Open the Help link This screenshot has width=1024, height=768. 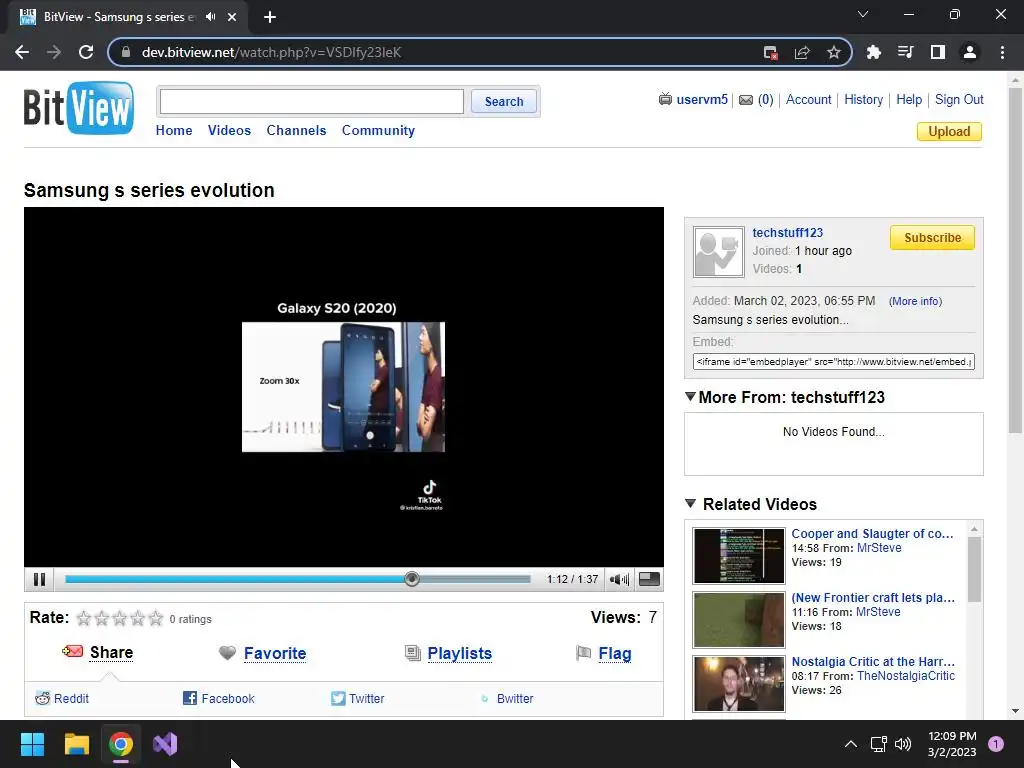pos(909,99)
